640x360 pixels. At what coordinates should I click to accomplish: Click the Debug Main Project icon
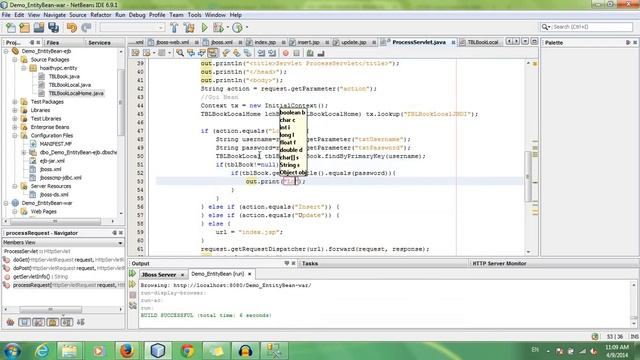coord(218,27)
